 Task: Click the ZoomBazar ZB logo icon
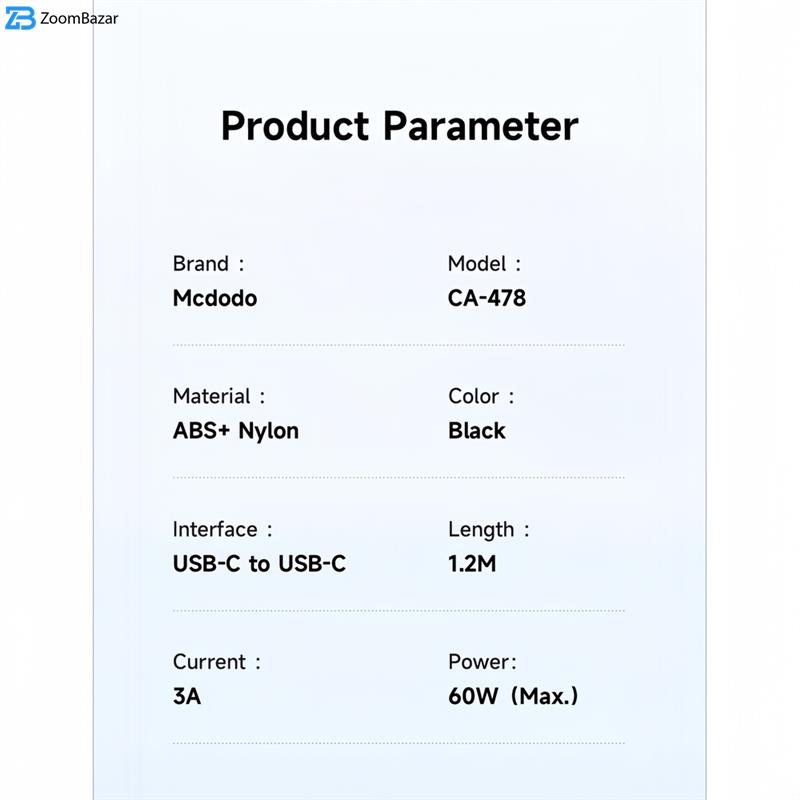20,18
